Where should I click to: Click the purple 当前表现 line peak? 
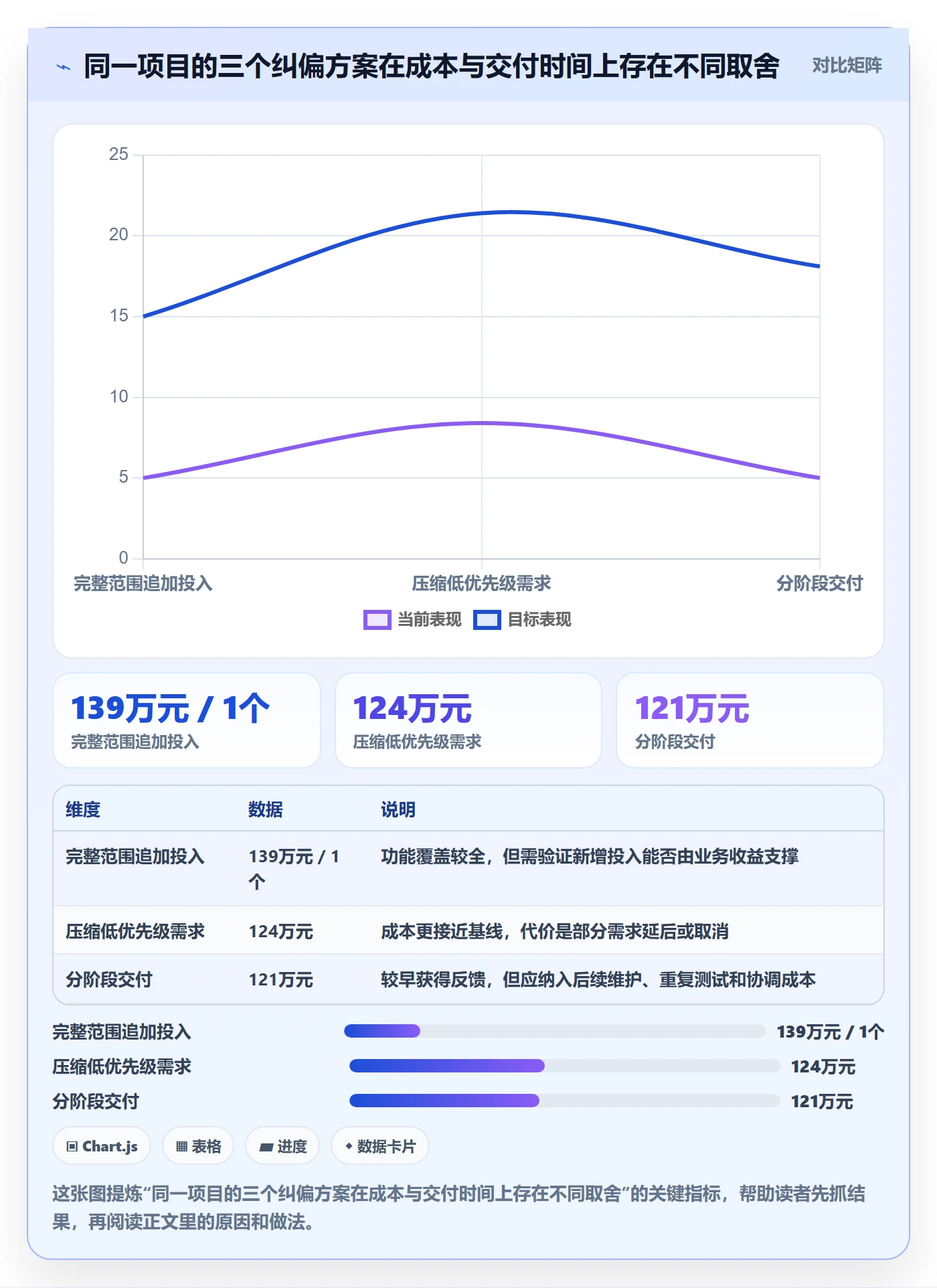click(x=482, y=422)
